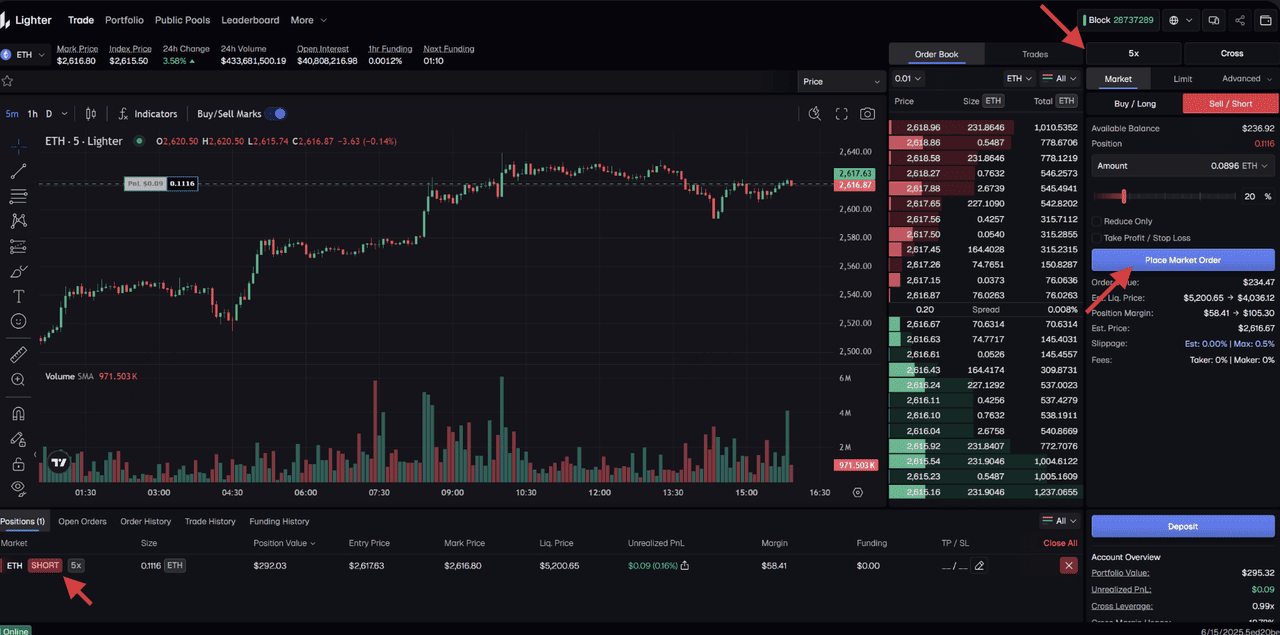Screen dimensions: 1280x635
Task: Select the Text drawing tool
Action: [x=18, y=296]
